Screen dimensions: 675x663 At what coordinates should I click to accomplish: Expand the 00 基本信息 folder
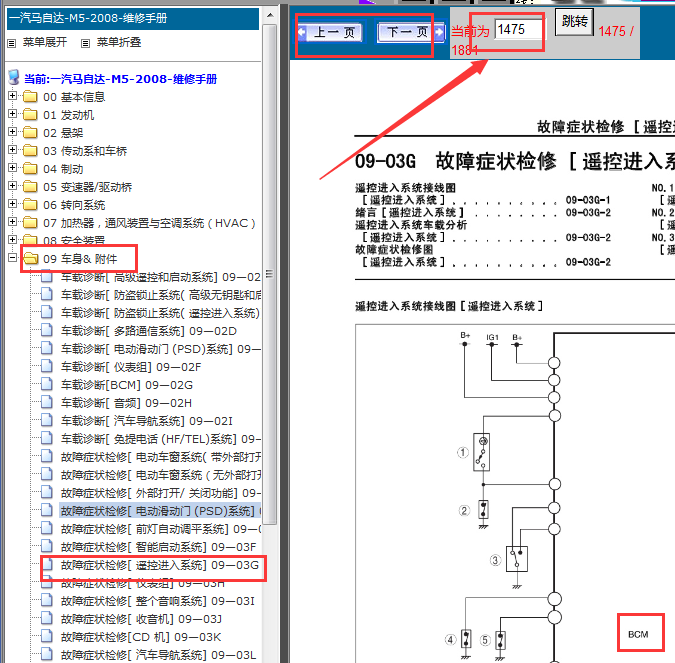(x=12, y=96)
